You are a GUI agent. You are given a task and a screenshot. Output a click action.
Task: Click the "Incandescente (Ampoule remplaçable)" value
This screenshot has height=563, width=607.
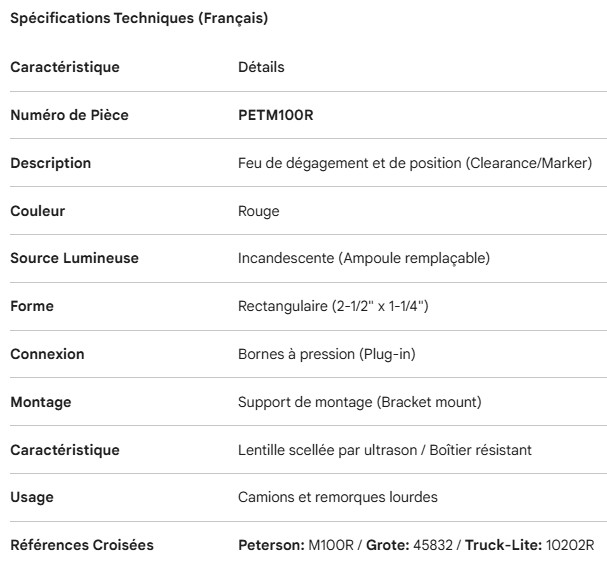(x=363, y=258)
